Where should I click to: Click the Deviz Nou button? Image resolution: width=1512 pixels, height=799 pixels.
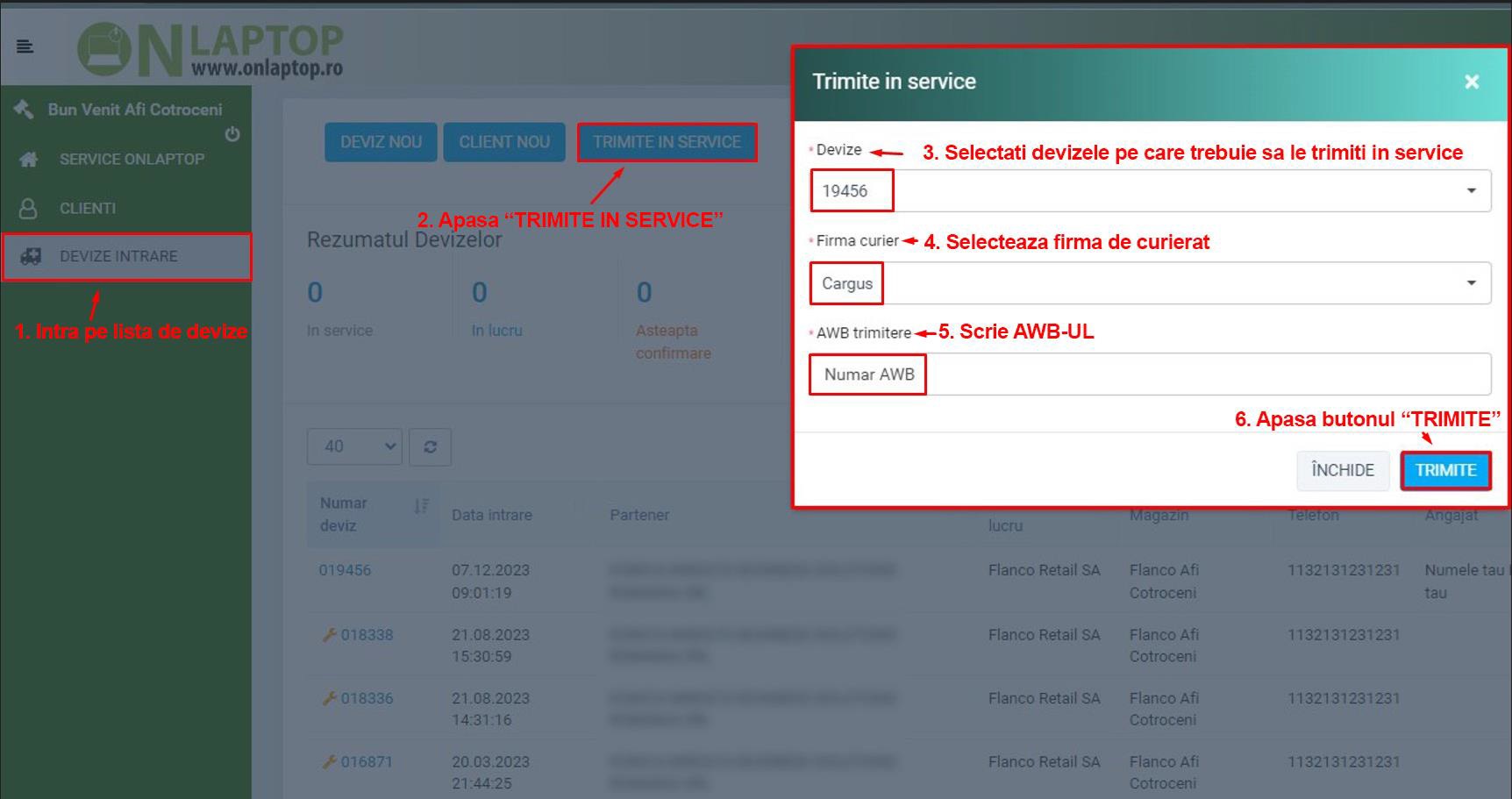pyautogui.click(x=381, y=142)
